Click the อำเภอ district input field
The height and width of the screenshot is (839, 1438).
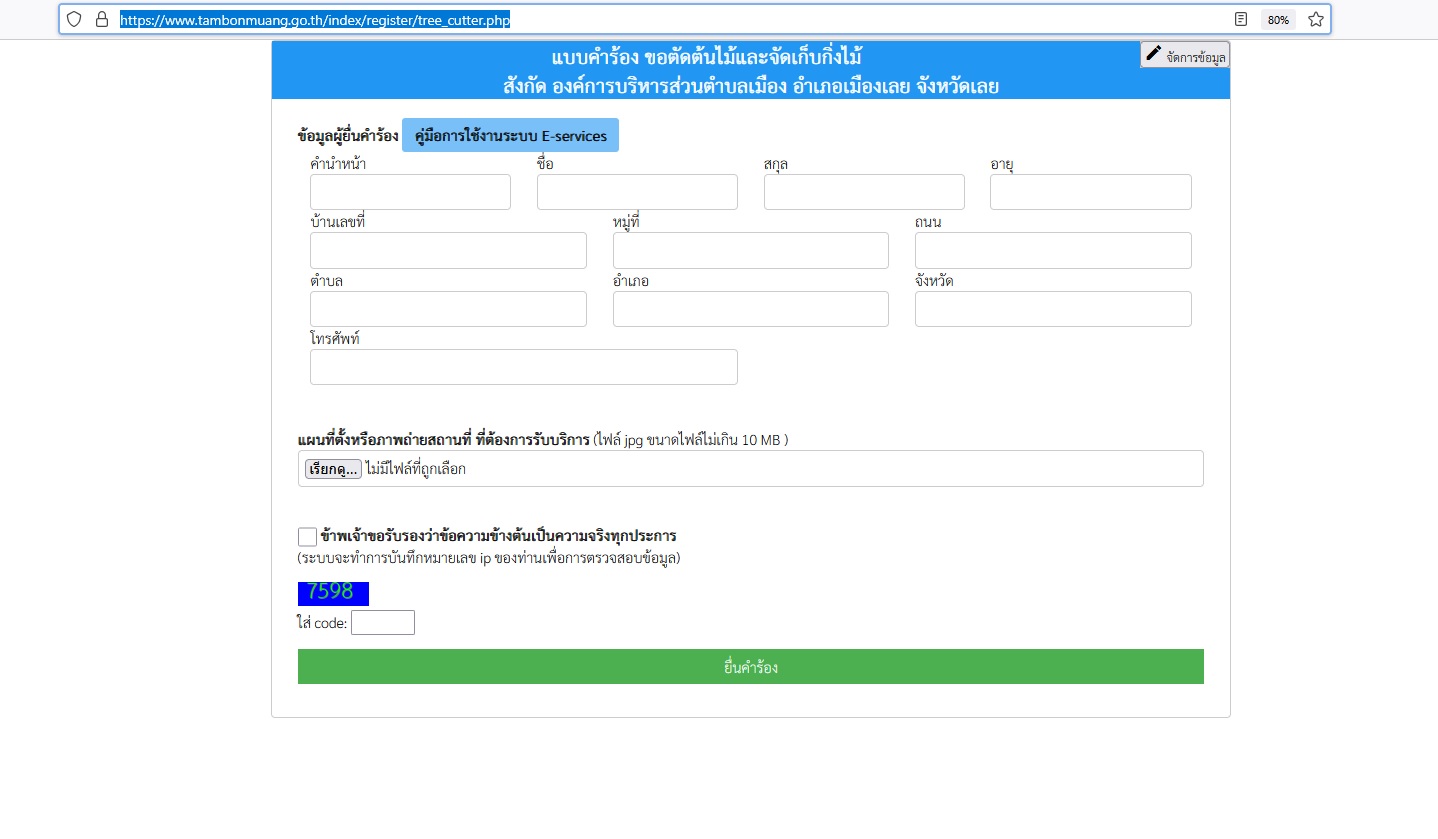tap(751, 309)
